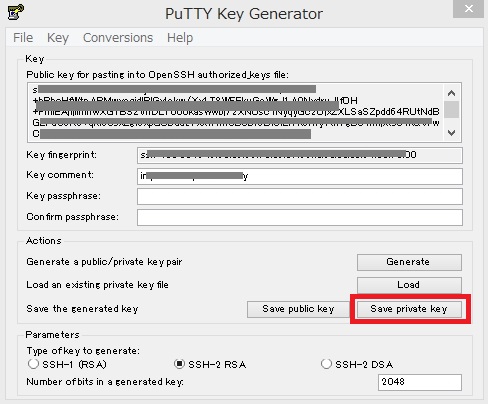The width and height of the screenshot is (488, 404).
Task: Click the number of bits field
Action: tap(420, 382)
